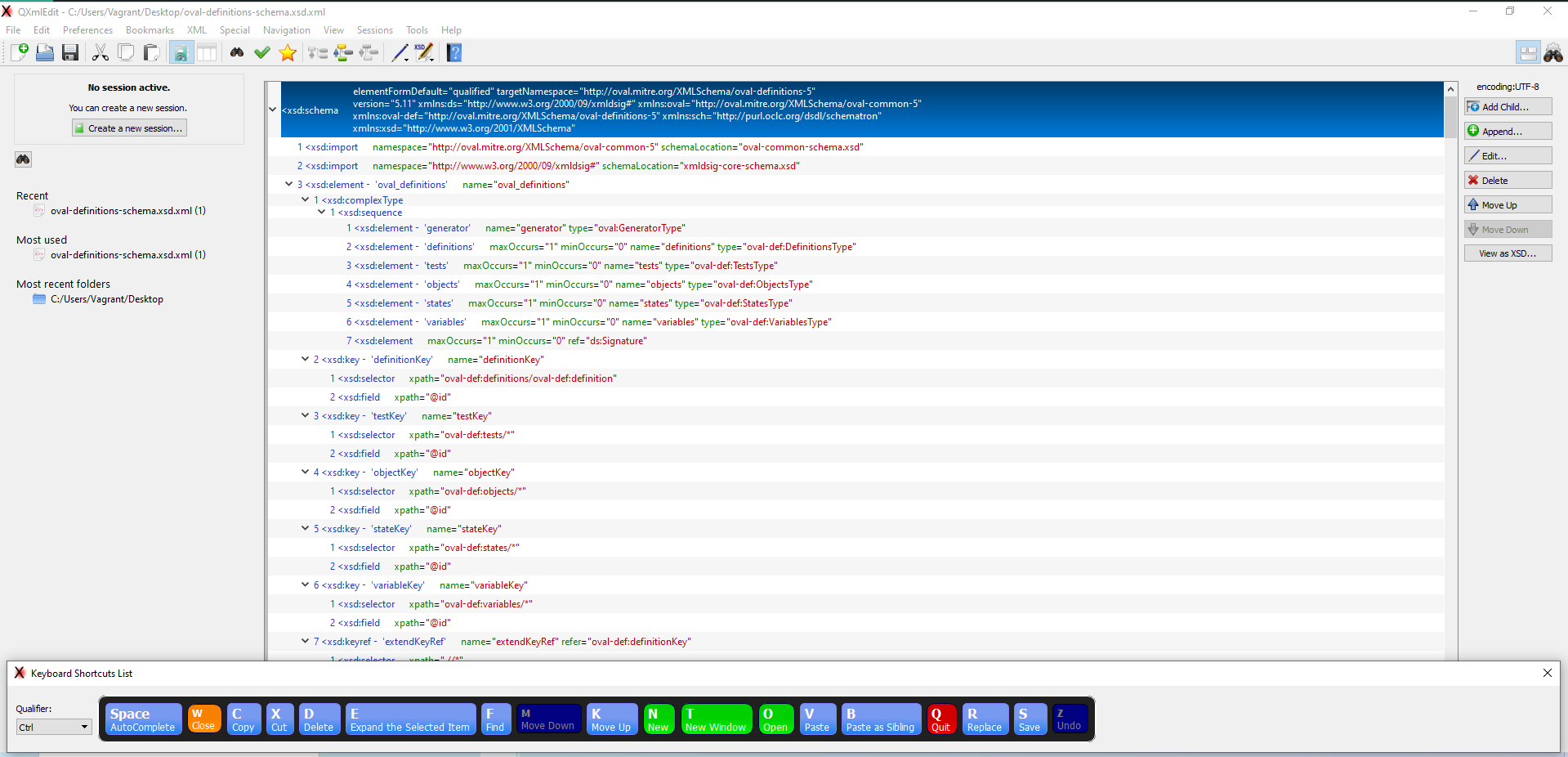The width and height of the screenshot is (1568, 757).
Task: Save the current document
Action: point(70,52)
